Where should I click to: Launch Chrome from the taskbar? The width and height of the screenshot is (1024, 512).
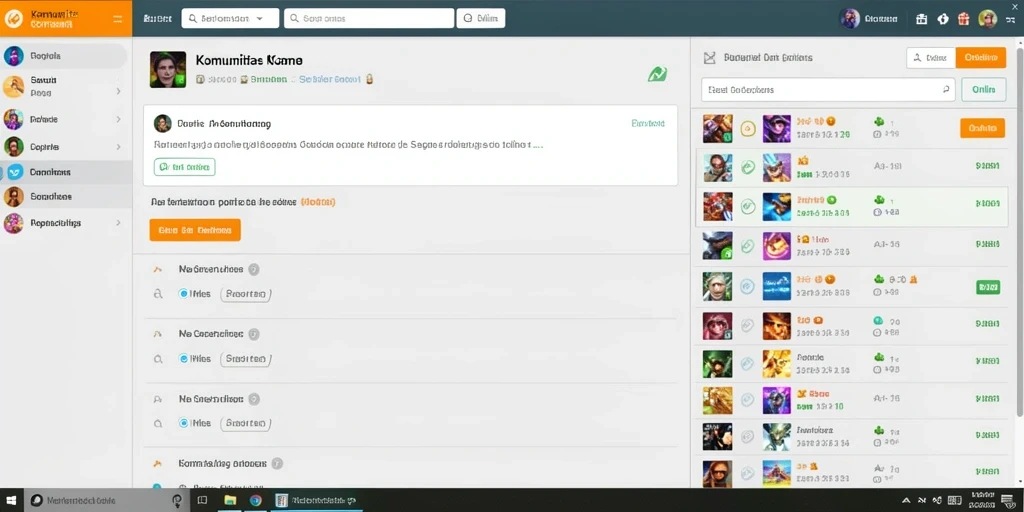[x=255, y=500]
